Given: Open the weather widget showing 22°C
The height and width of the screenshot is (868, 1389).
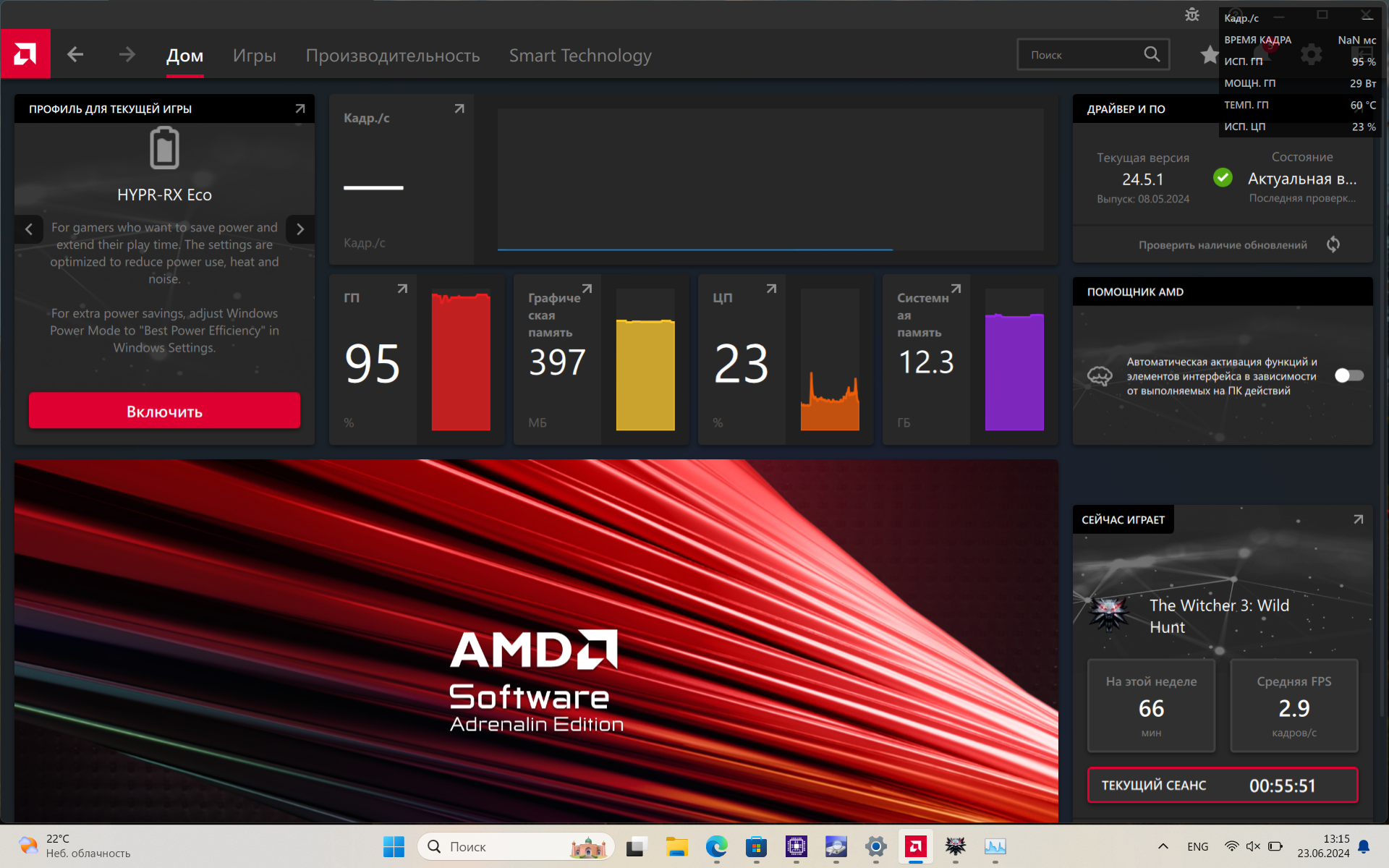Looking at the screenshot, I should click(75, 846).
